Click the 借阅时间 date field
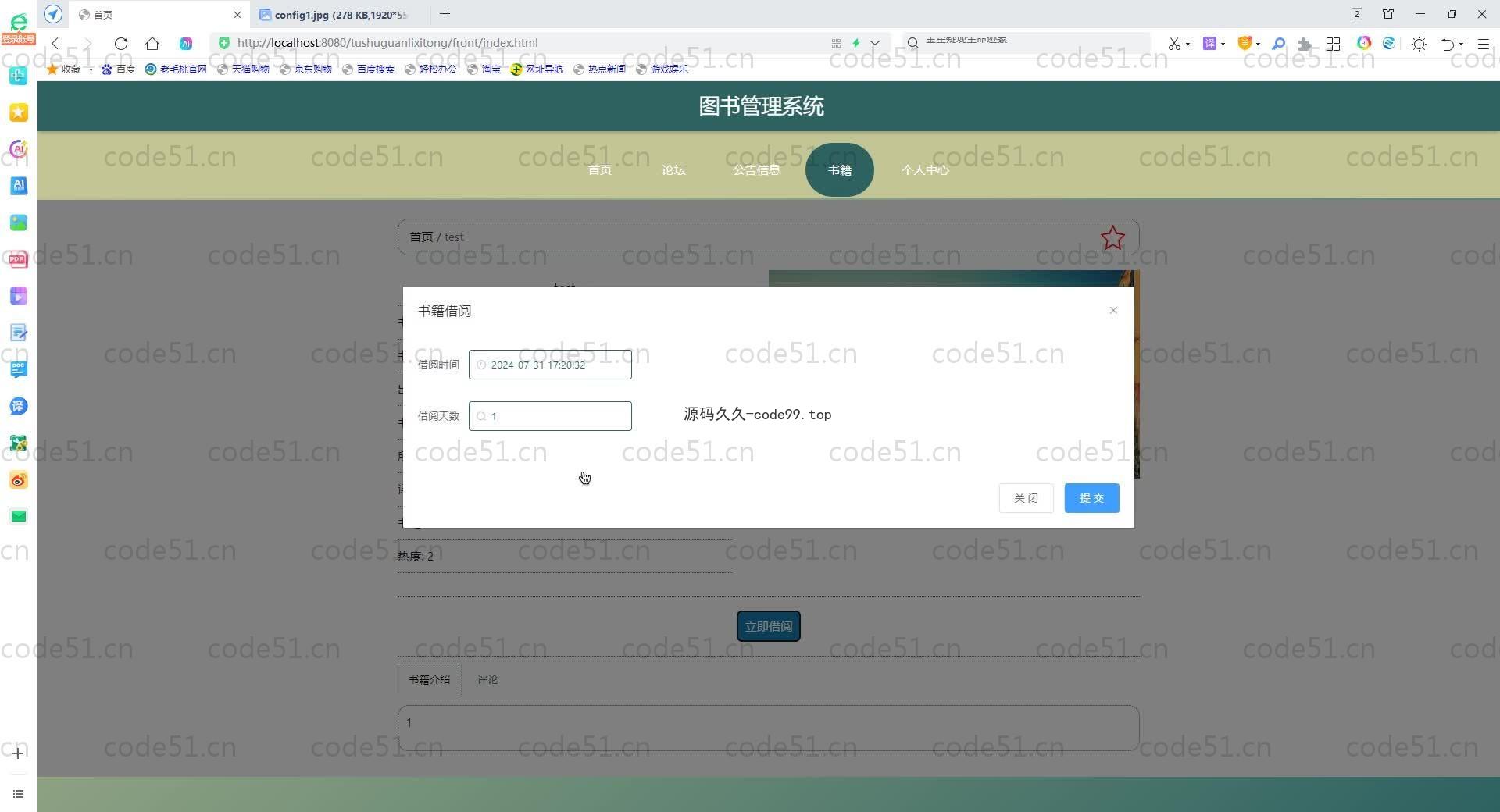 tap(550, 365)
